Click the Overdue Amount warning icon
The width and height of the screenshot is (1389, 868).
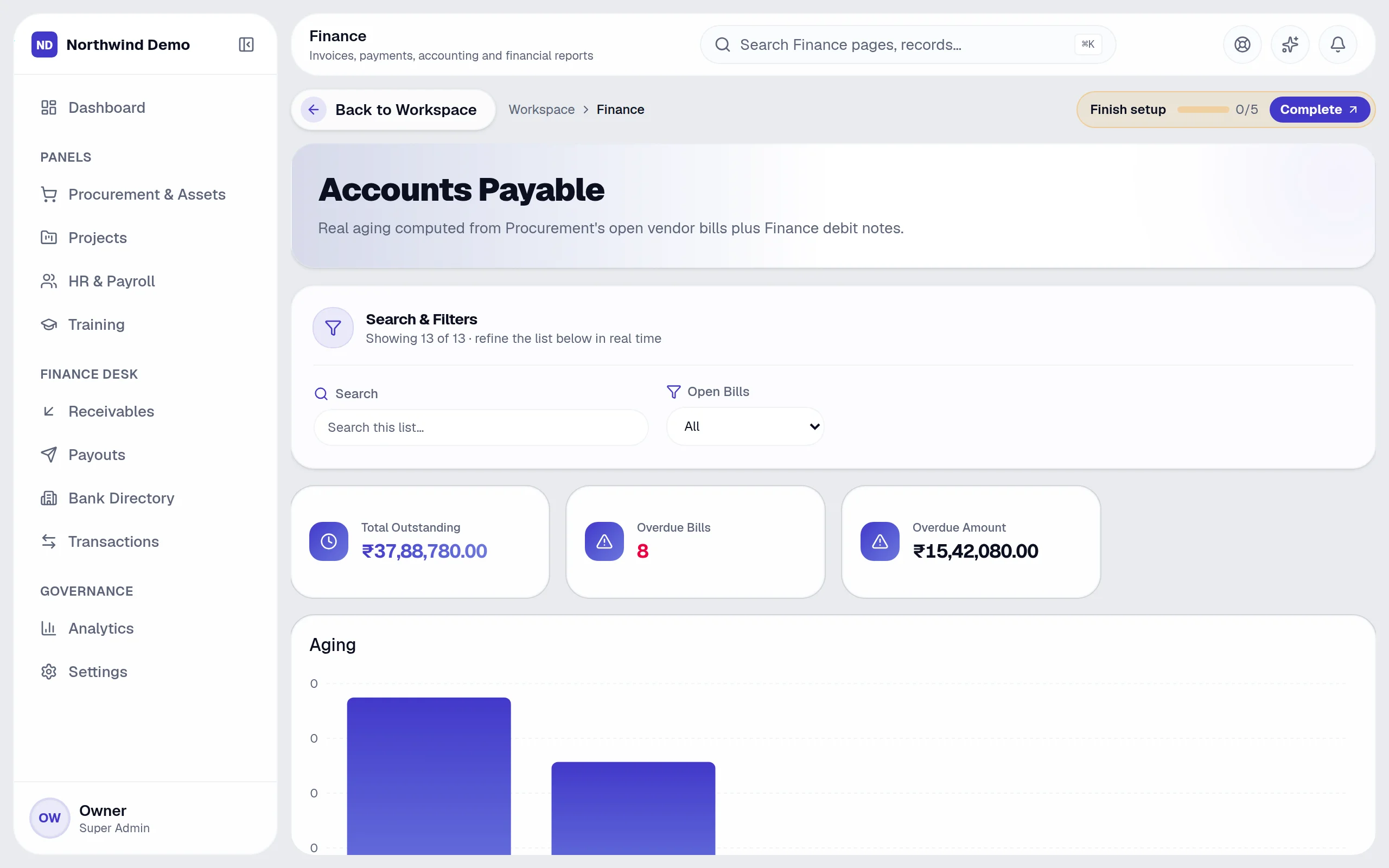[880, 541]
